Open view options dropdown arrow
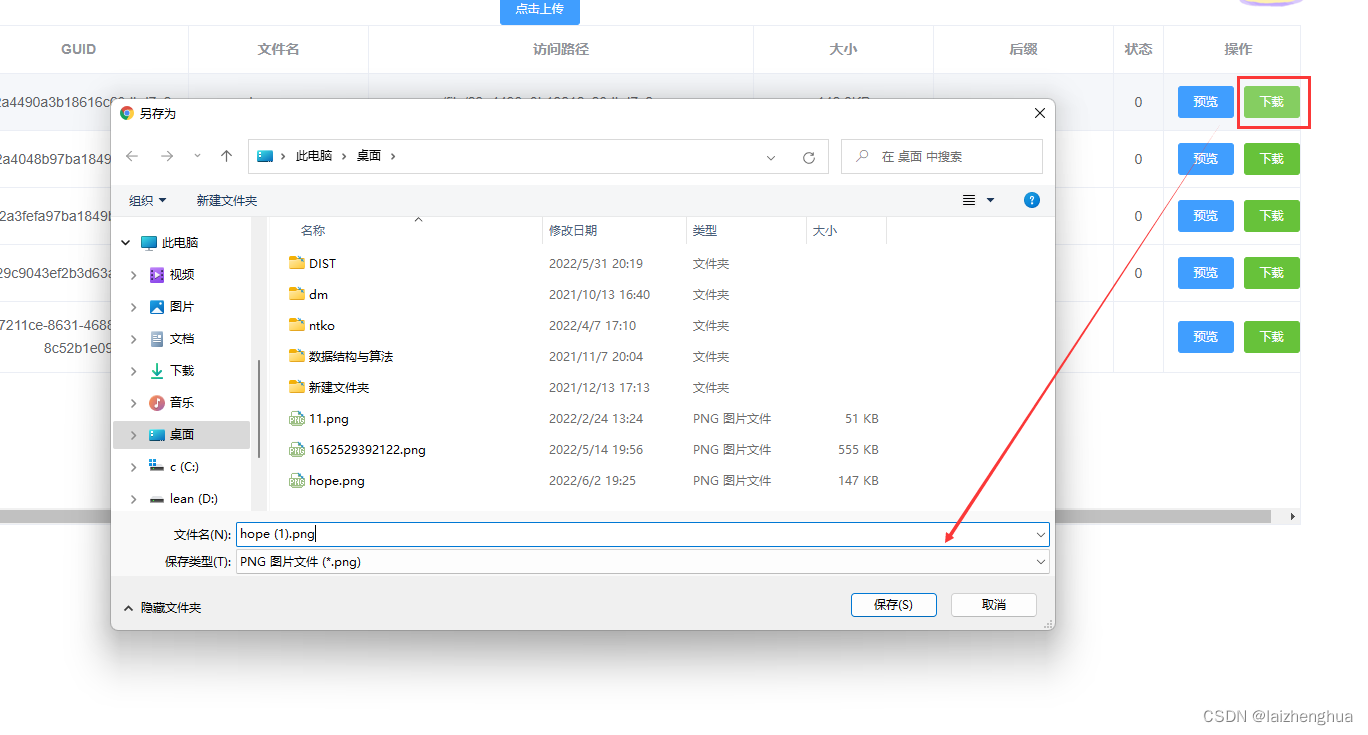 [x=991, y=201]
